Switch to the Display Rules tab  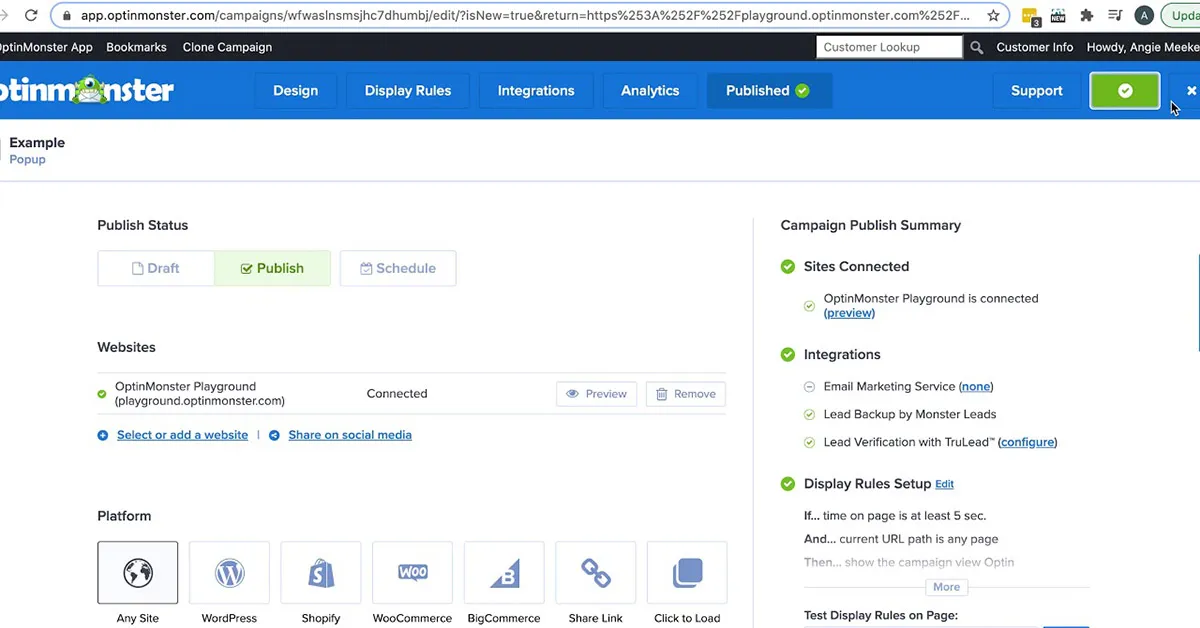408,90
